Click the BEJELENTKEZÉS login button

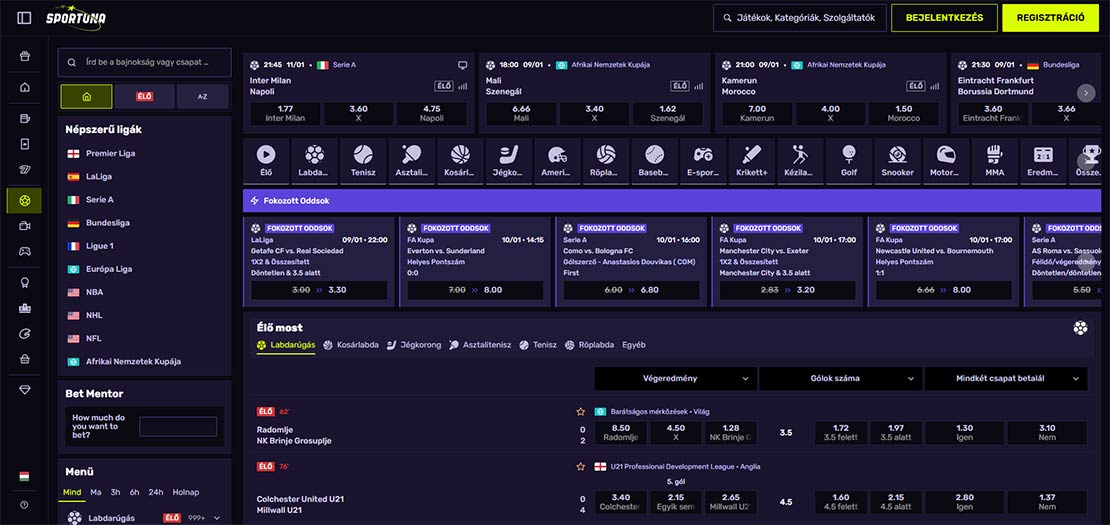(944, 18)
